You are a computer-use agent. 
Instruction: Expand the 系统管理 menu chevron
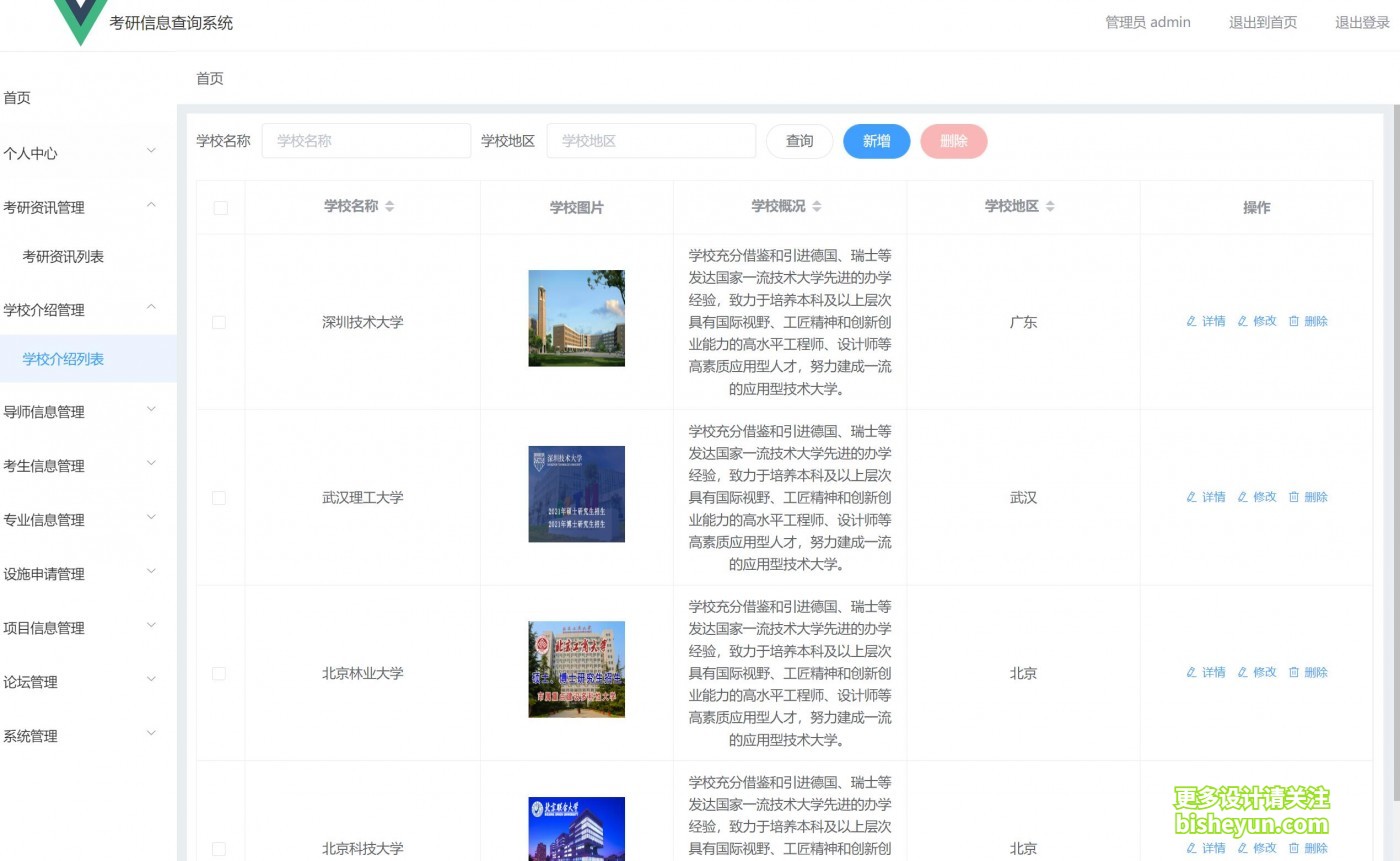(x=151, y=733)
